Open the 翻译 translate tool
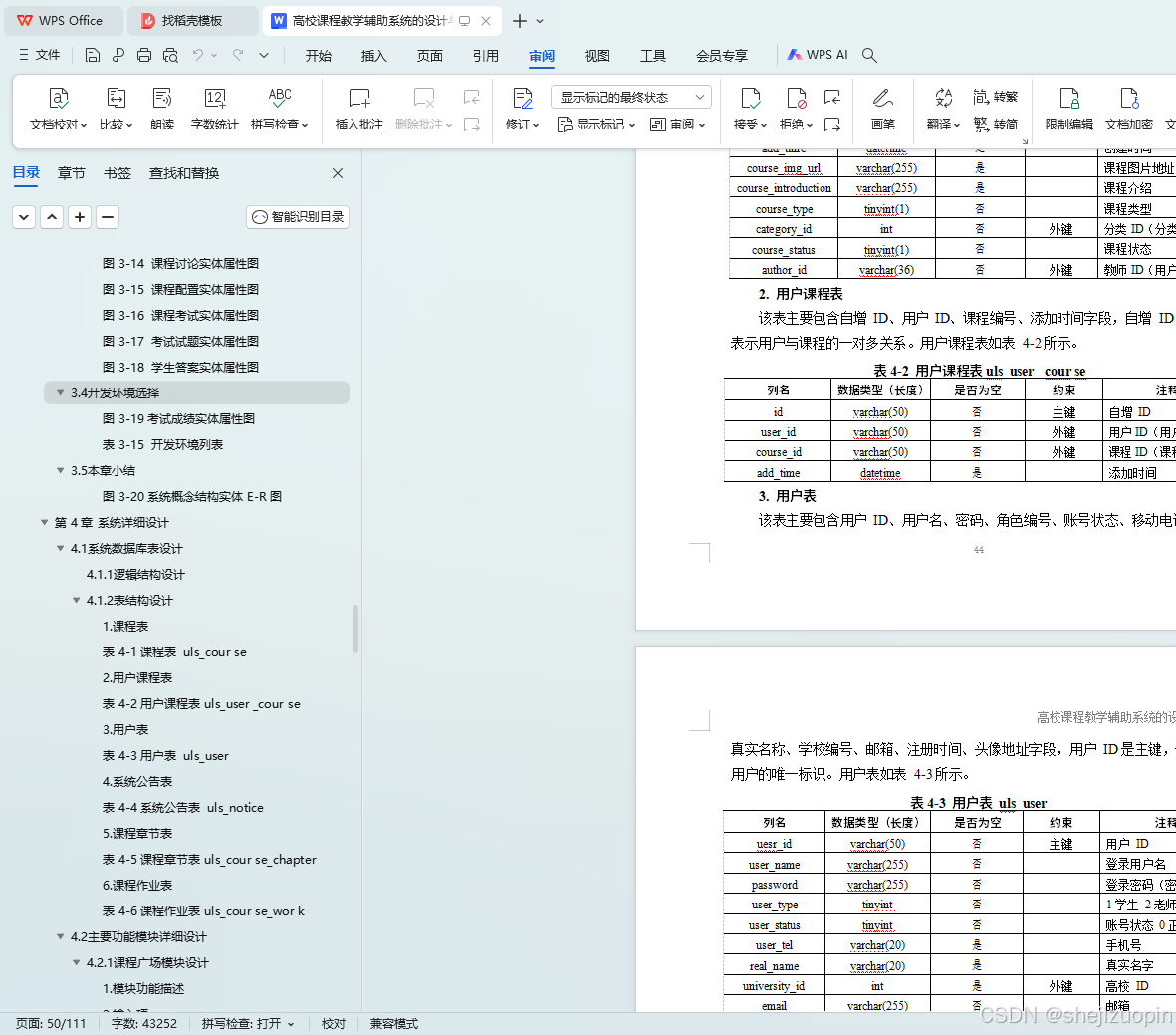The width and height of the screenshot is (1176, 1035). (943, 109)
